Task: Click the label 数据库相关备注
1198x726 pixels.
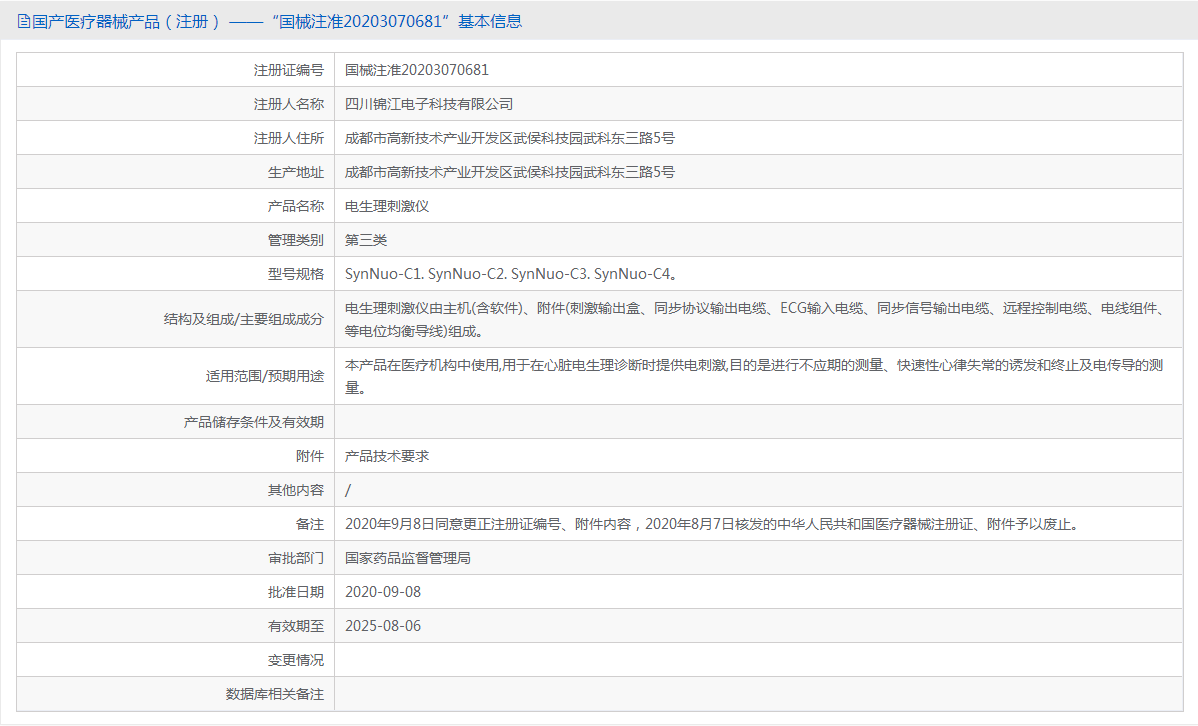Action: point(275,694)
